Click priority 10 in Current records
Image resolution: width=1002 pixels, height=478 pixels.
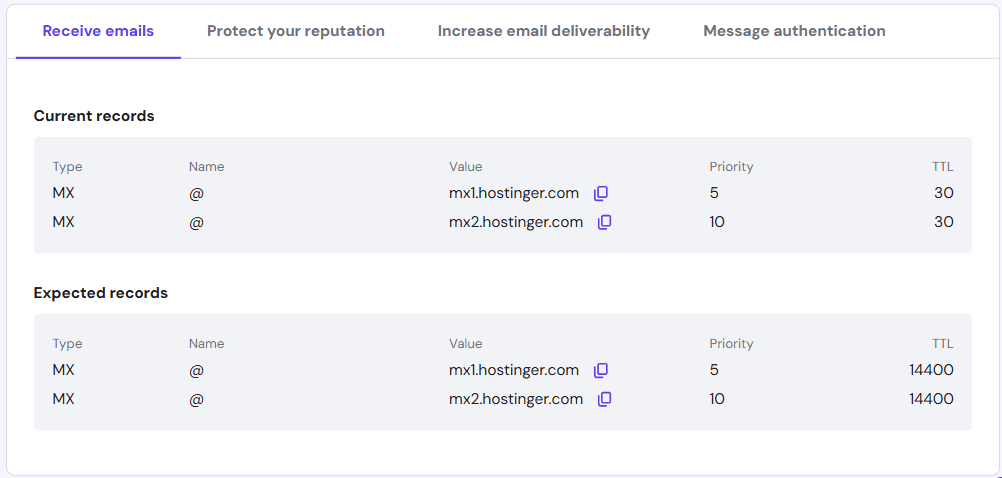click(x=717, y=222)
